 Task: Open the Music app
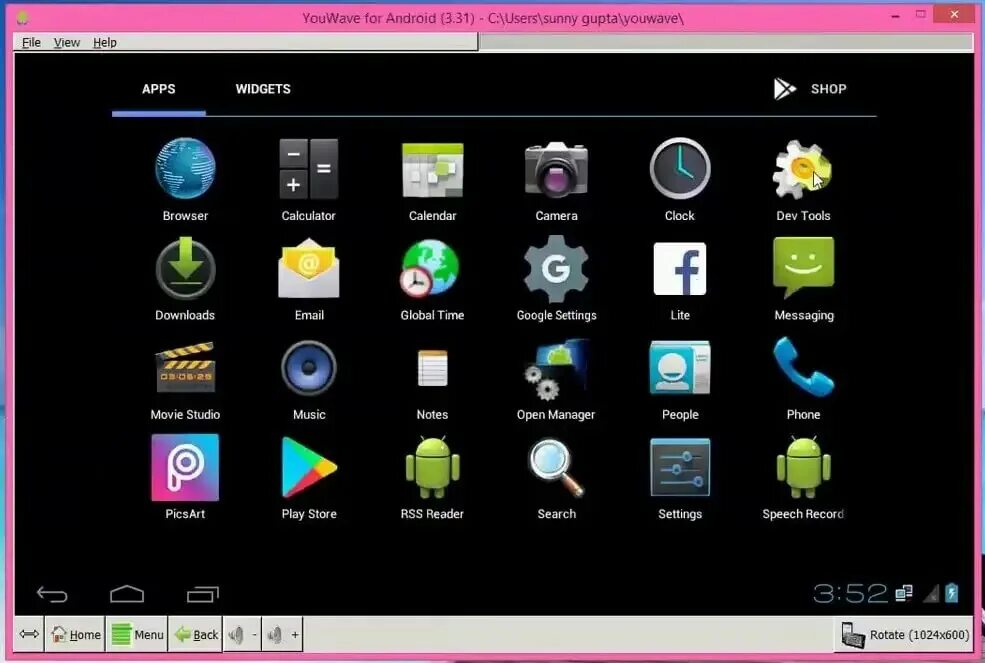308,368
